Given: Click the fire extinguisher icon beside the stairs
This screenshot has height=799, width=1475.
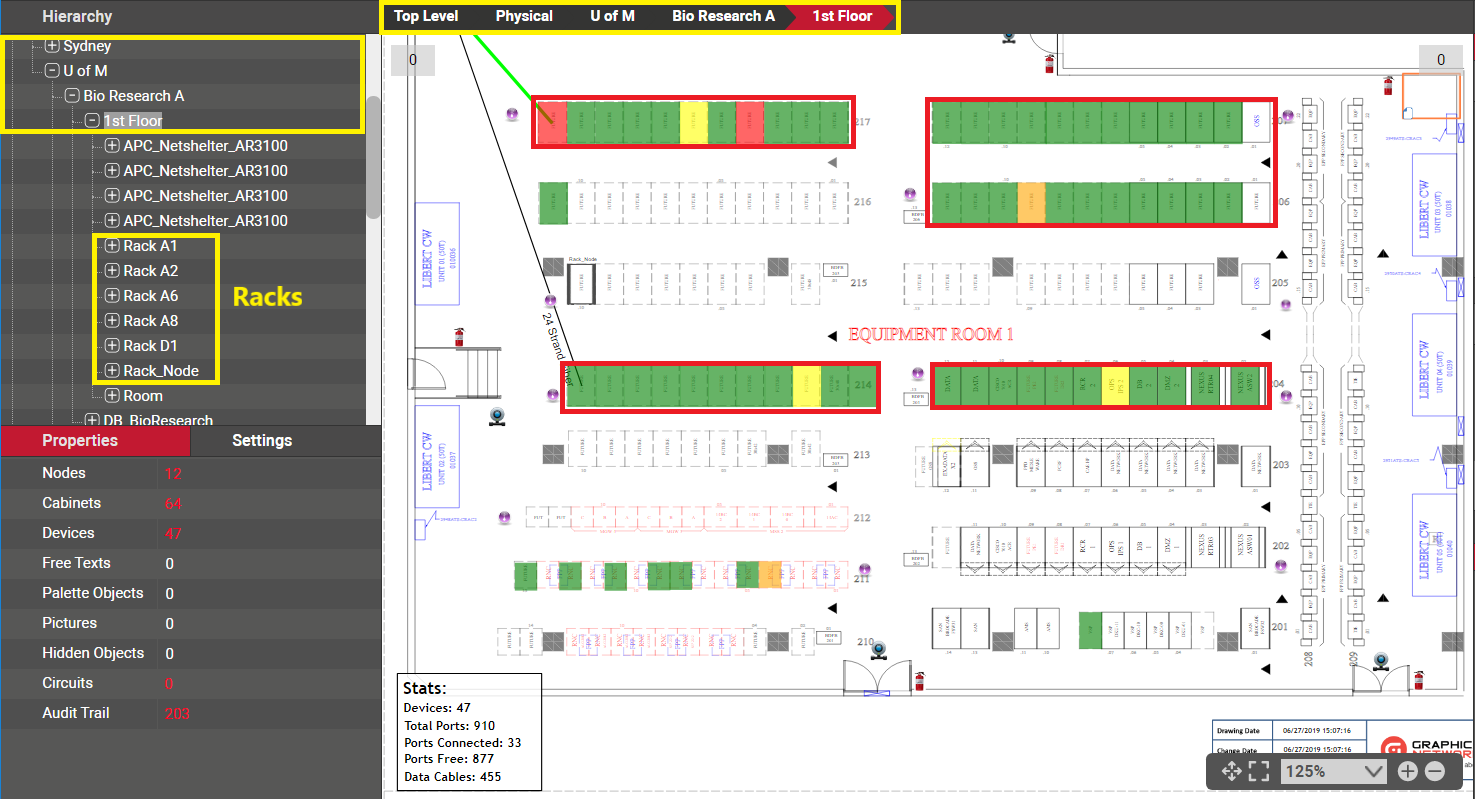Looking at the screenshot, I should (x=459, y=336).
